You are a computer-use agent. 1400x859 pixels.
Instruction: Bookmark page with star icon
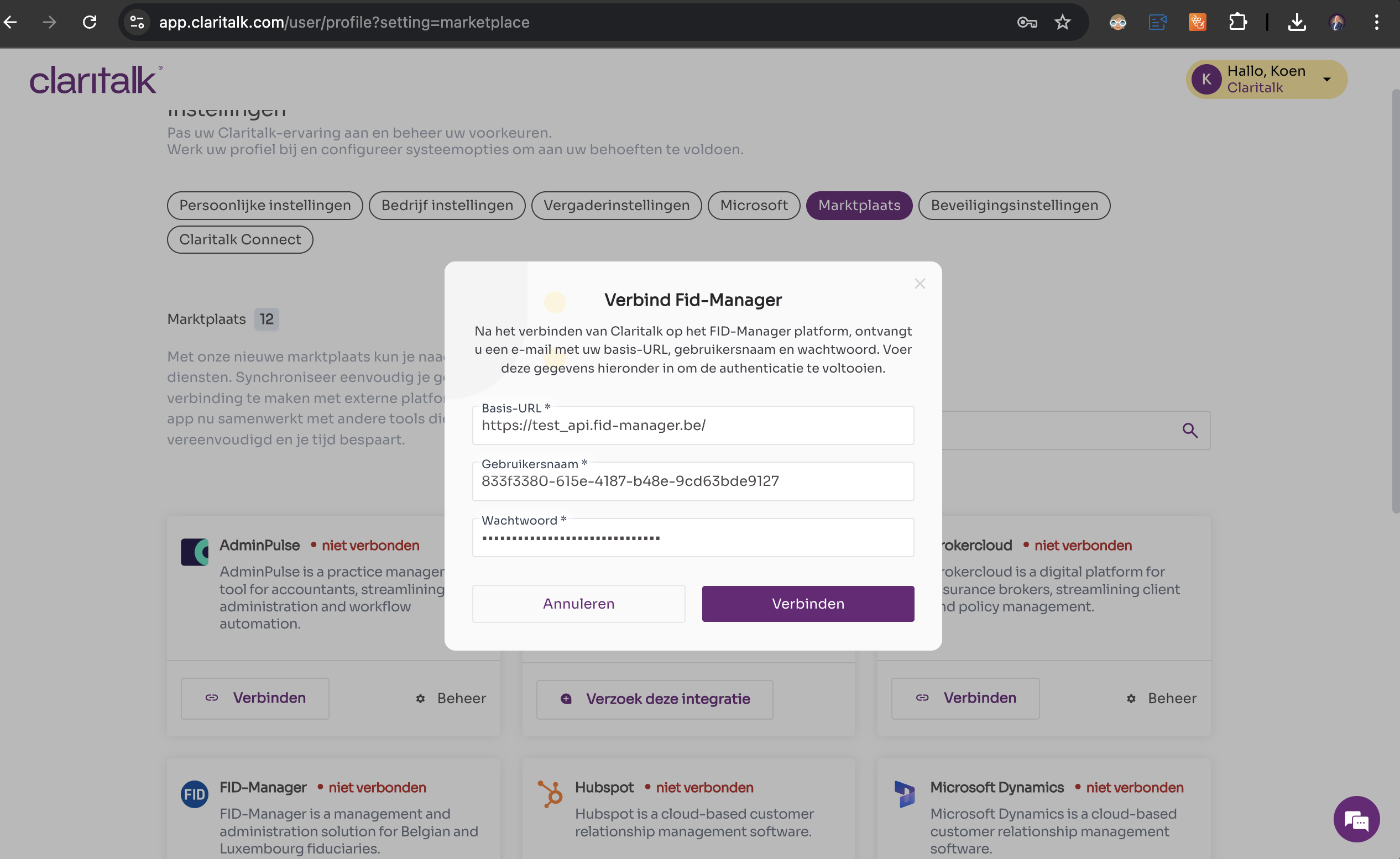click(1062, 22)
